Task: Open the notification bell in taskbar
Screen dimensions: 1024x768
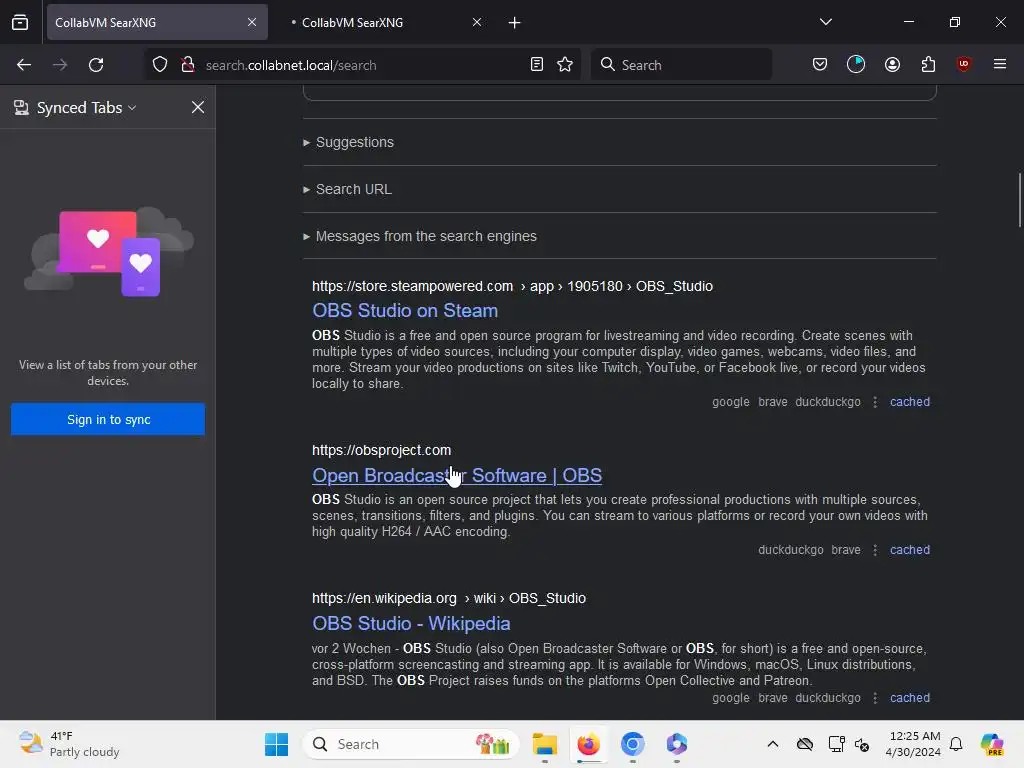Action: click(x=956, y=744)
